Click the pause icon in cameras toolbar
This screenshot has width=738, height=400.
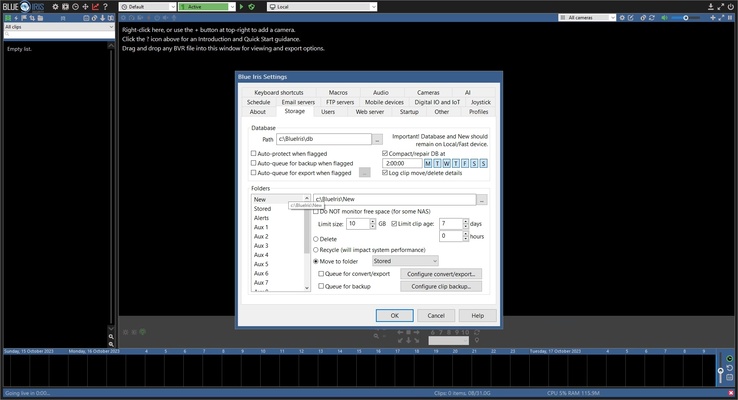730,17
